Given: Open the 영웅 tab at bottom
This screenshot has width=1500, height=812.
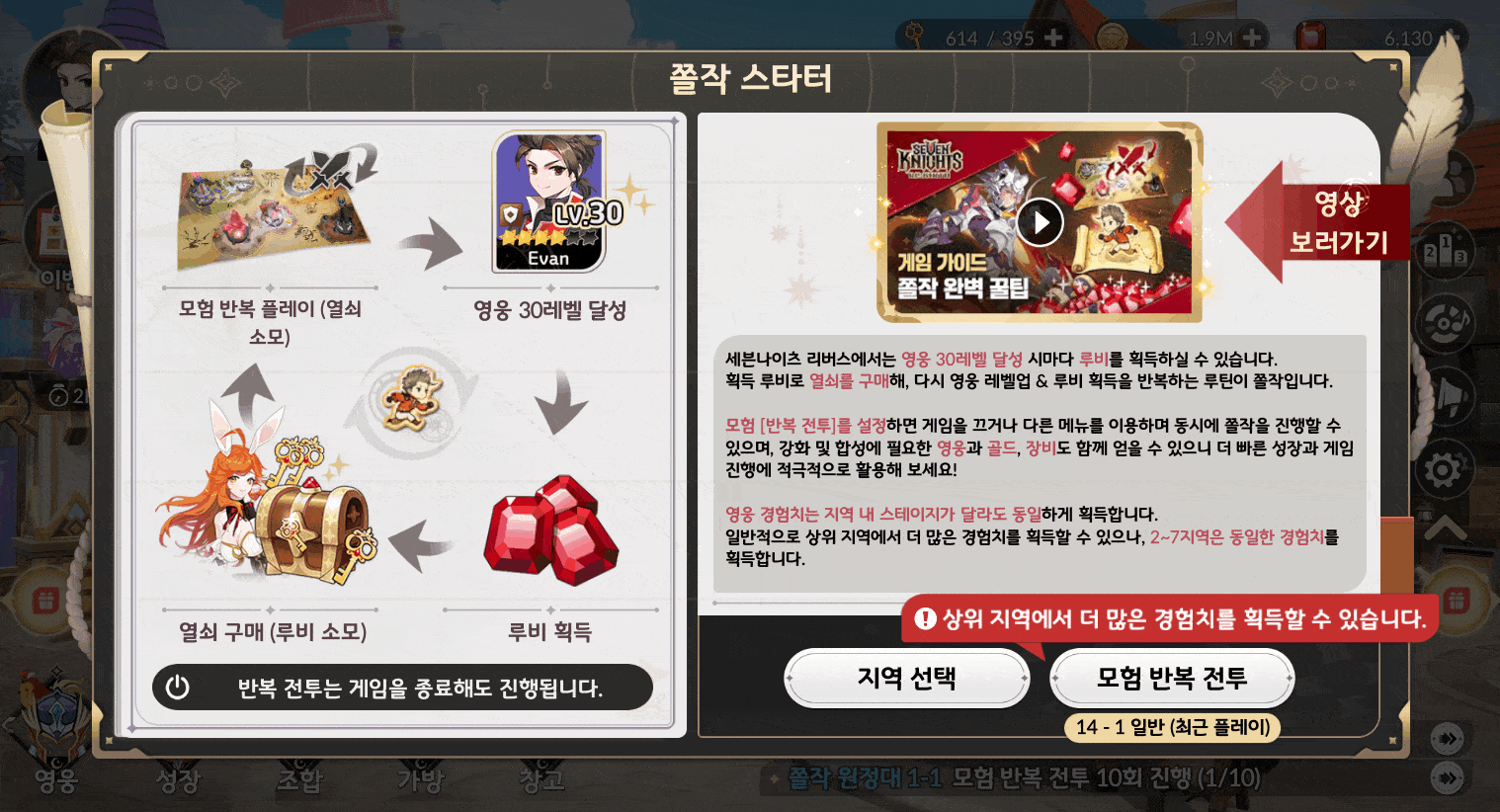Looking at the screenshot, I should 55,779.
